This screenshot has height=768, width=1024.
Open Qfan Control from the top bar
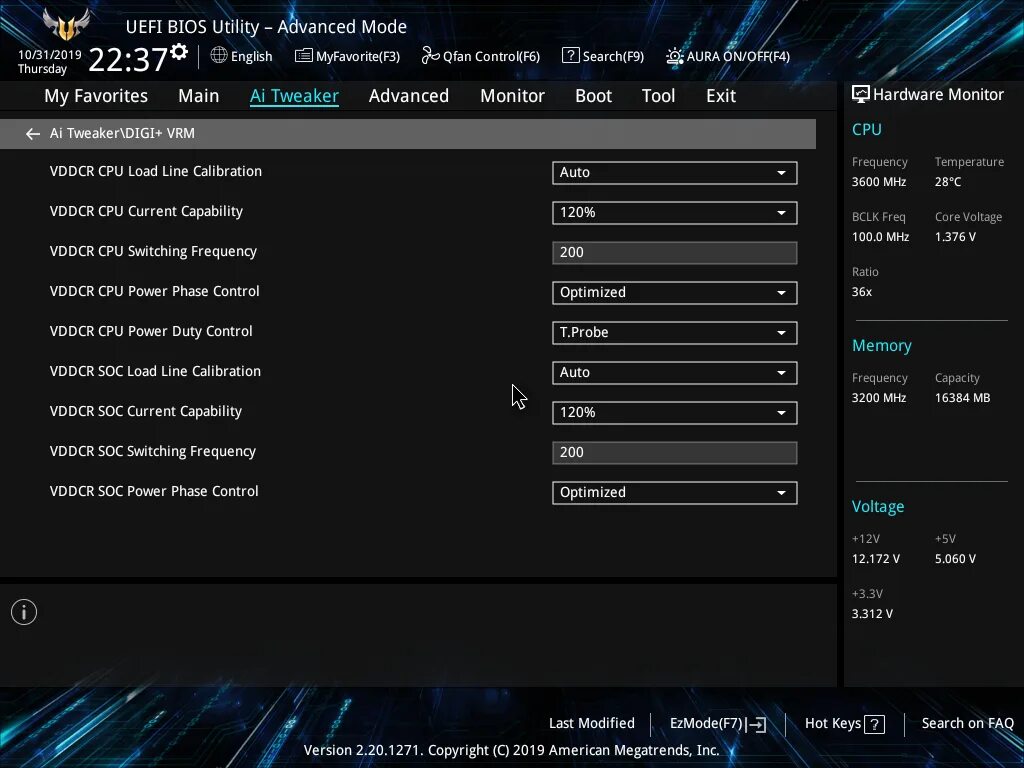(480, 56)
